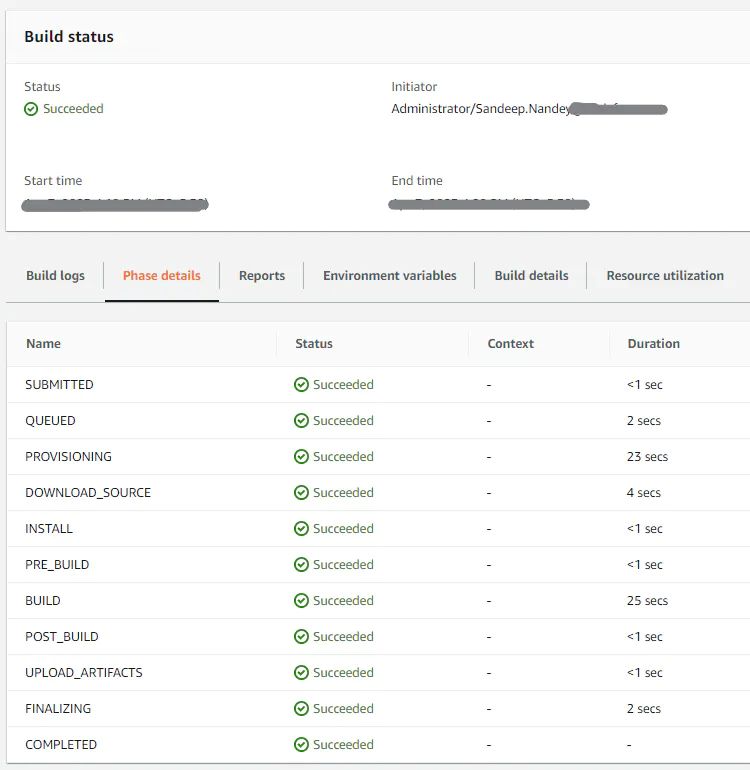Click the success icon in the POST_BUILD row
This screenshot has height=770, width=750.
tap(301, 637)
